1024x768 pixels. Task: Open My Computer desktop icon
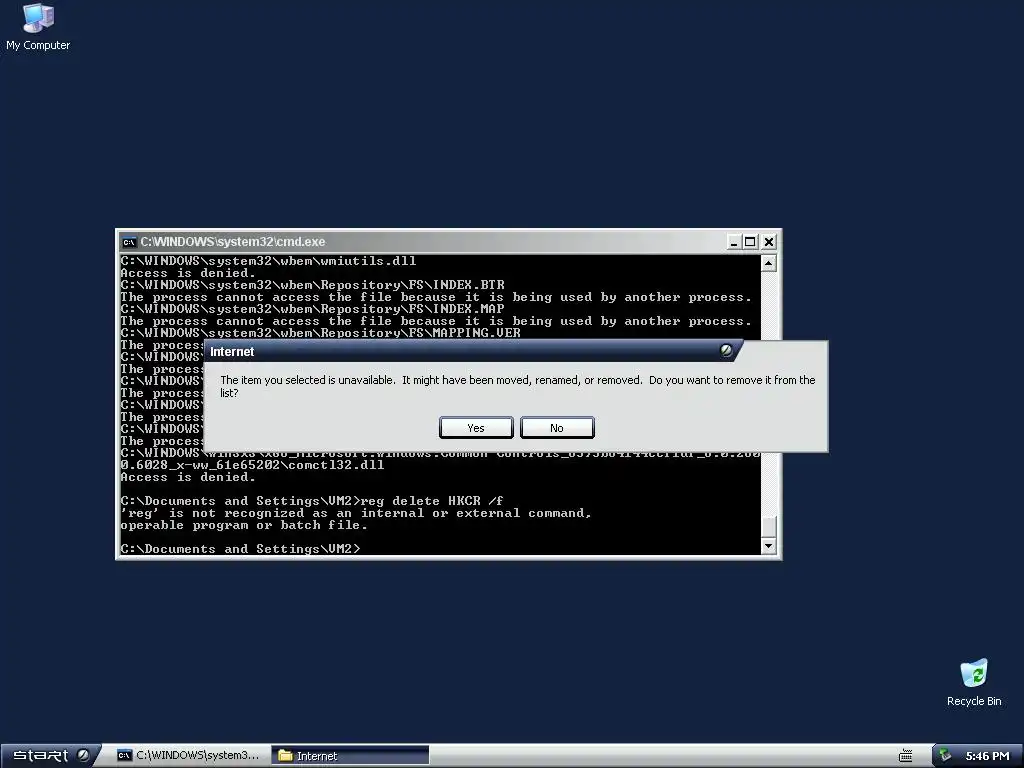tap(38, 27)
